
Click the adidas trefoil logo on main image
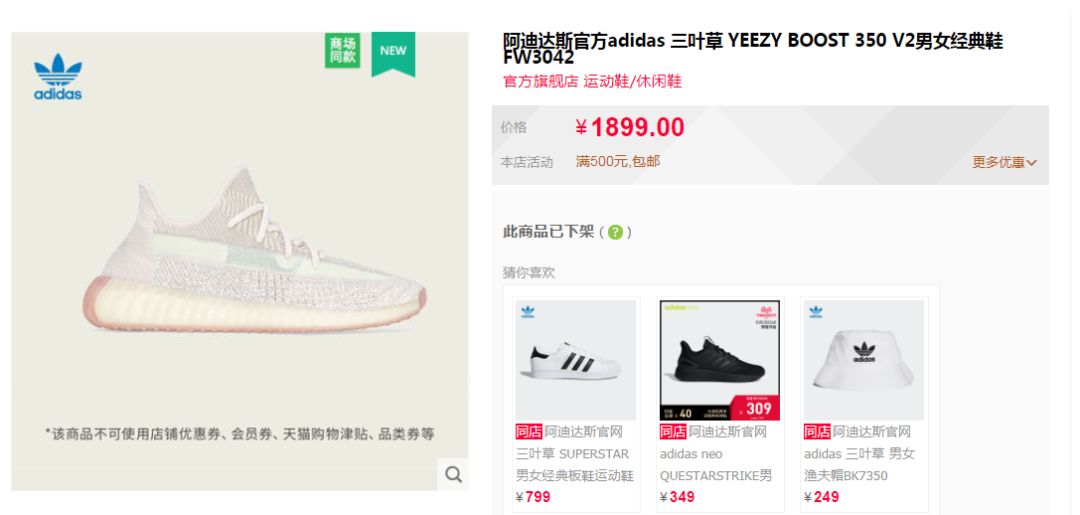pyautogui.click(x=58, y=76)
